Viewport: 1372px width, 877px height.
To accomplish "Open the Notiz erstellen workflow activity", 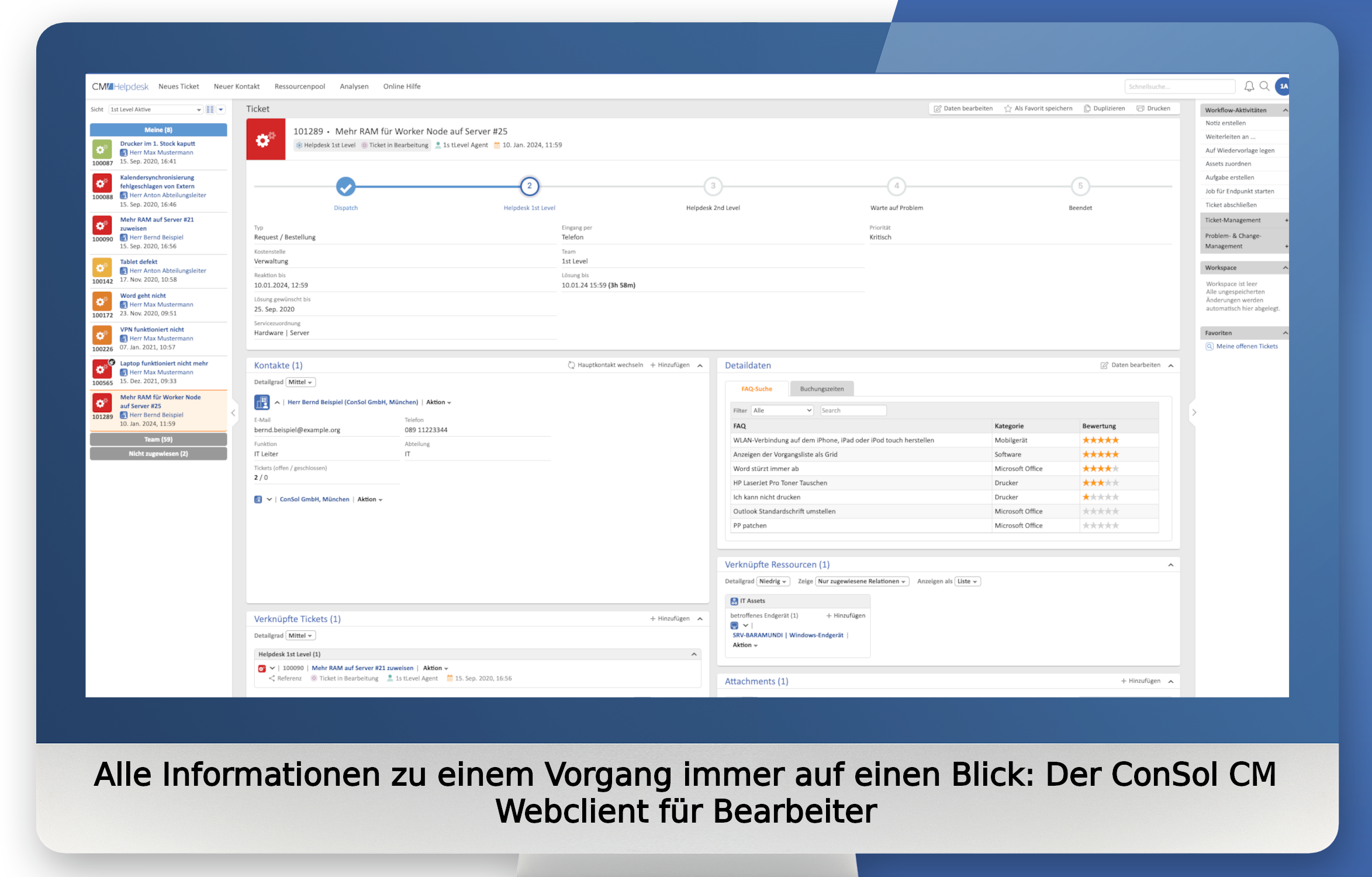I will point(1225,123).
